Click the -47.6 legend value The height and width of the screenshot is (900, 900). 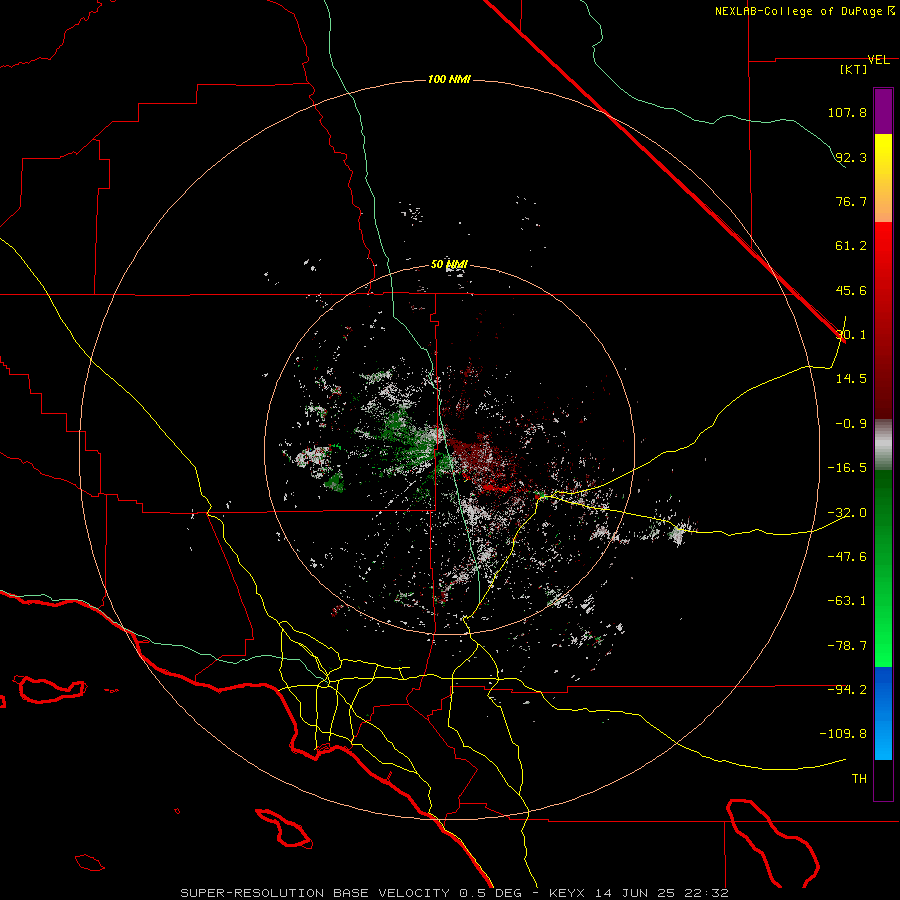tap(847, 557)
